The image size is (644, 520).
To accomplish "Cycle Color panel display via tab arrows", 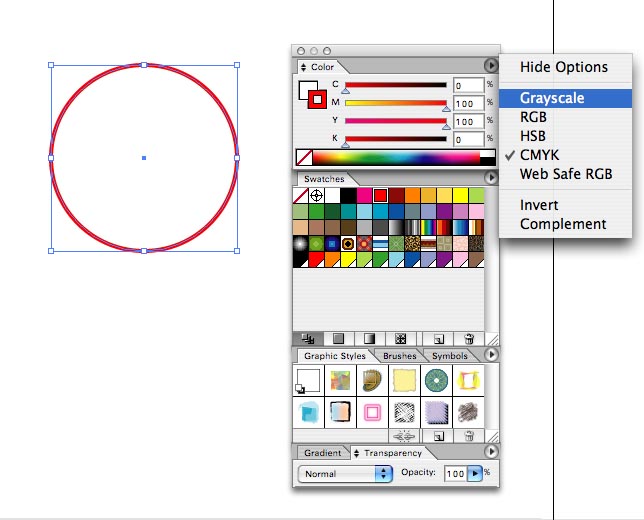I will click(x=304, y=67).
